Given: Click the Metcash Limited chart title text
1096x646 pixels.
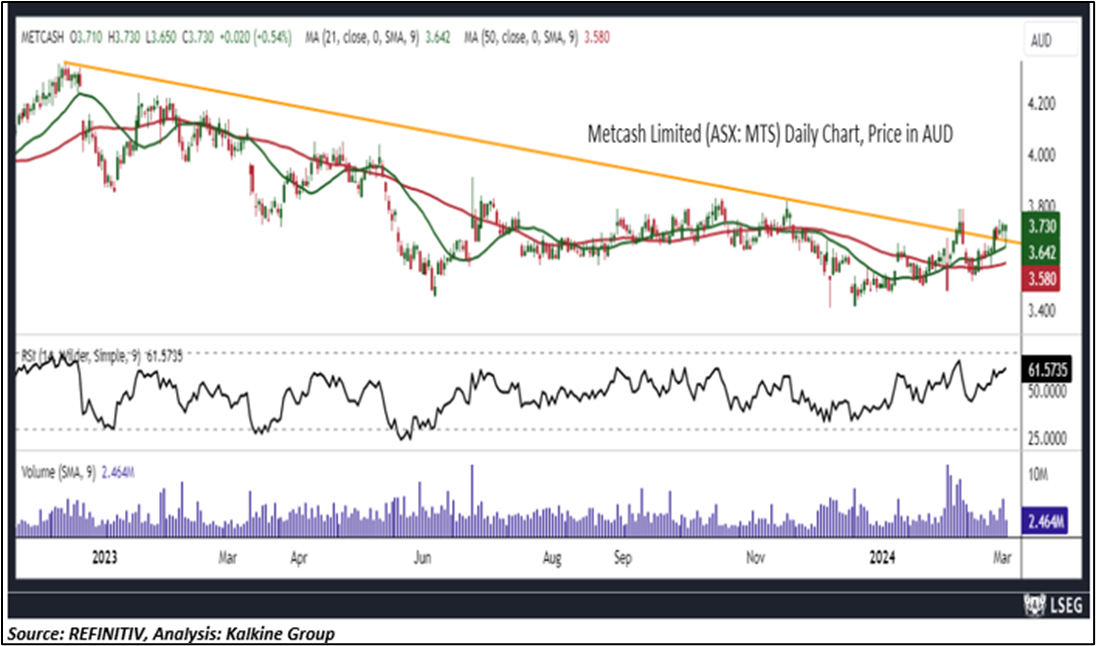Looking at the screenshot, I should (768, 134).
